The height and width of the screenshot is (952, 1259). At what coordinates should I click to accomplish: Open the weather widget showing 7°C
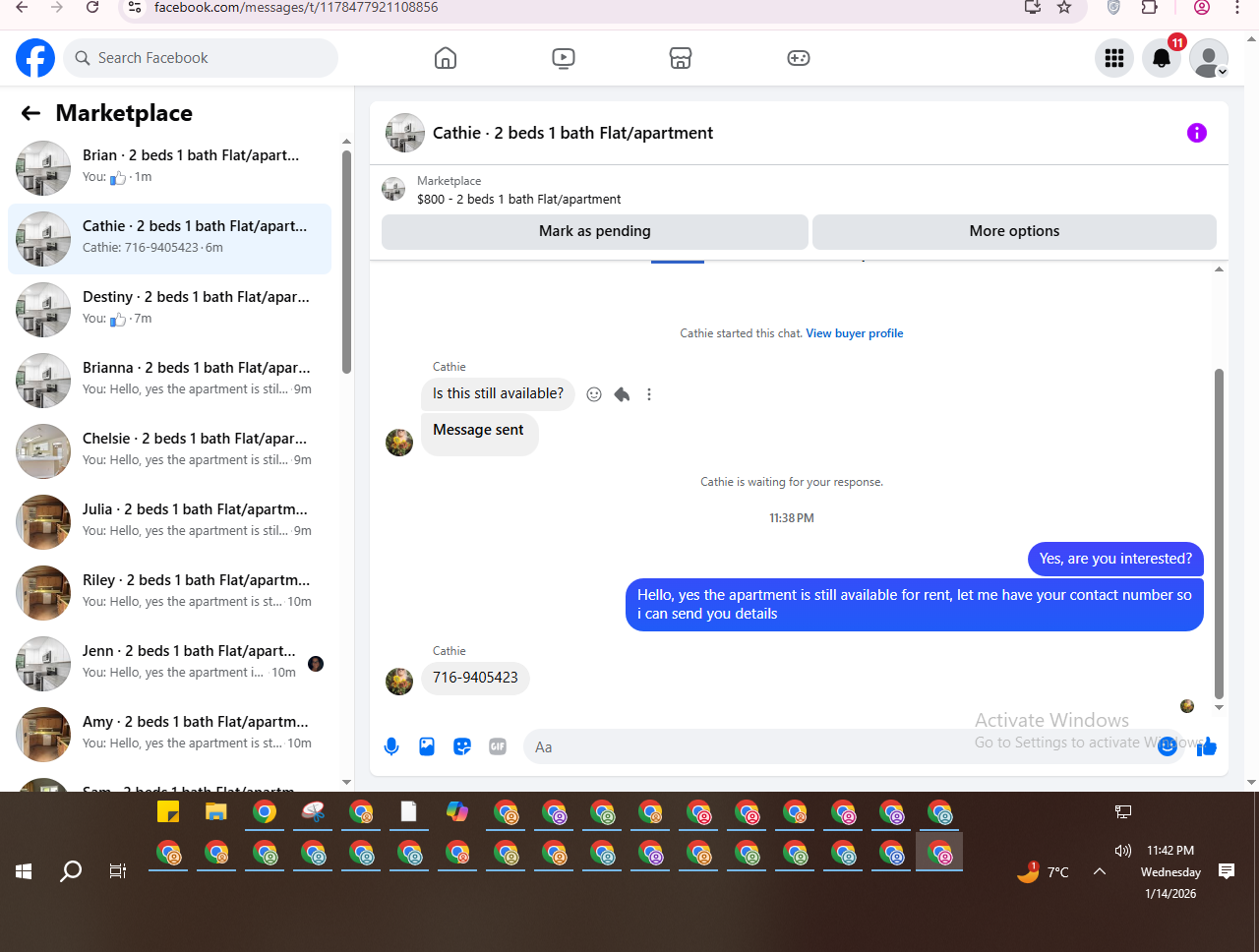coord(1044,871)
